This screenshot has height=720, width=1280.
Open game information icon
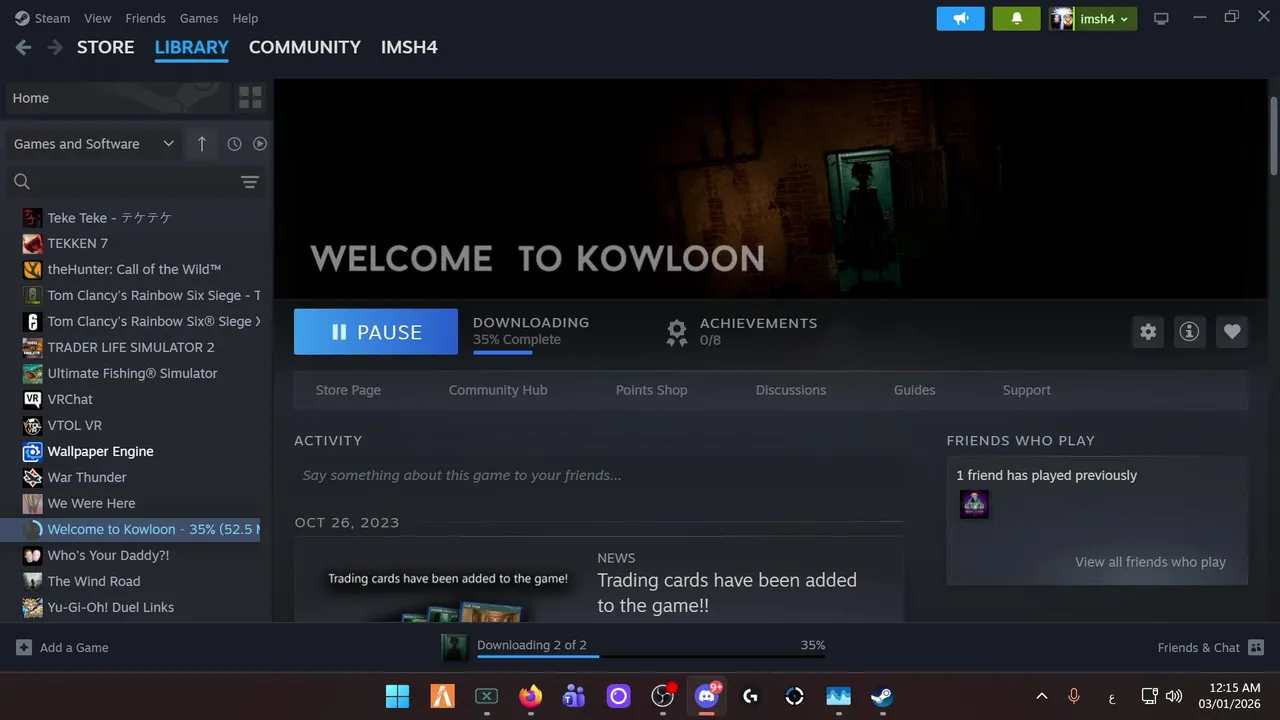pos(1189,332)
